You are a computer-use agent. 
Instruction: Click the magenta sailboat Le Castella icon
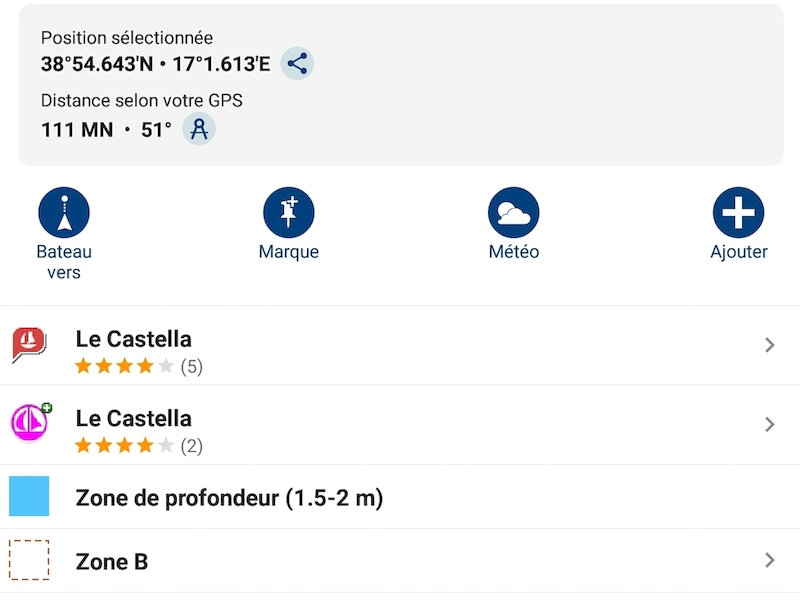click(x=31, y=422)
